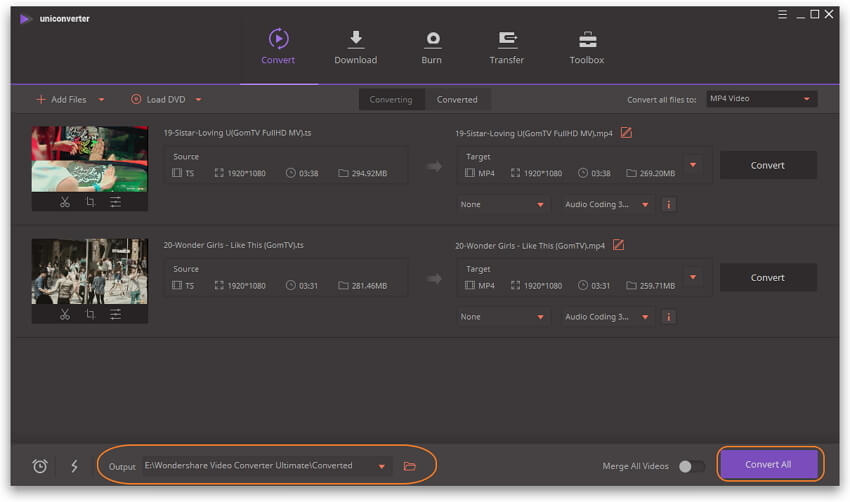Open the Convert section
This screenshot has height=502, width=850.
click(x=278, y=47)
